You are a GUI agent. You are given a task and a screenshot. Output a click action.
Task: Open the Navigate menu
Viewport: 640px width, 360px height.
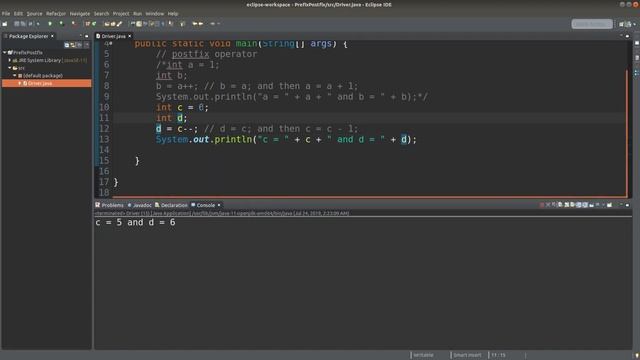coord(80,13)
